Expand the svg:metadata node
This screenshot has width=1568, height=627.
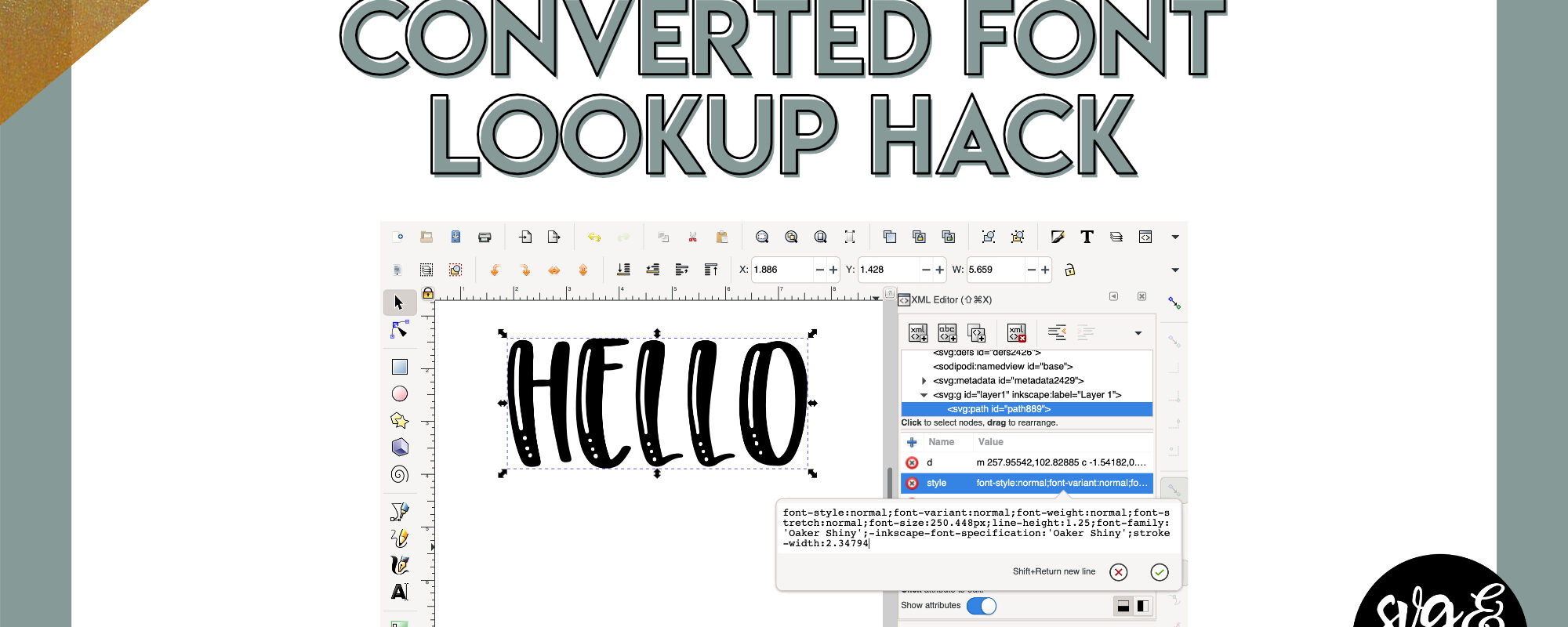924,381
